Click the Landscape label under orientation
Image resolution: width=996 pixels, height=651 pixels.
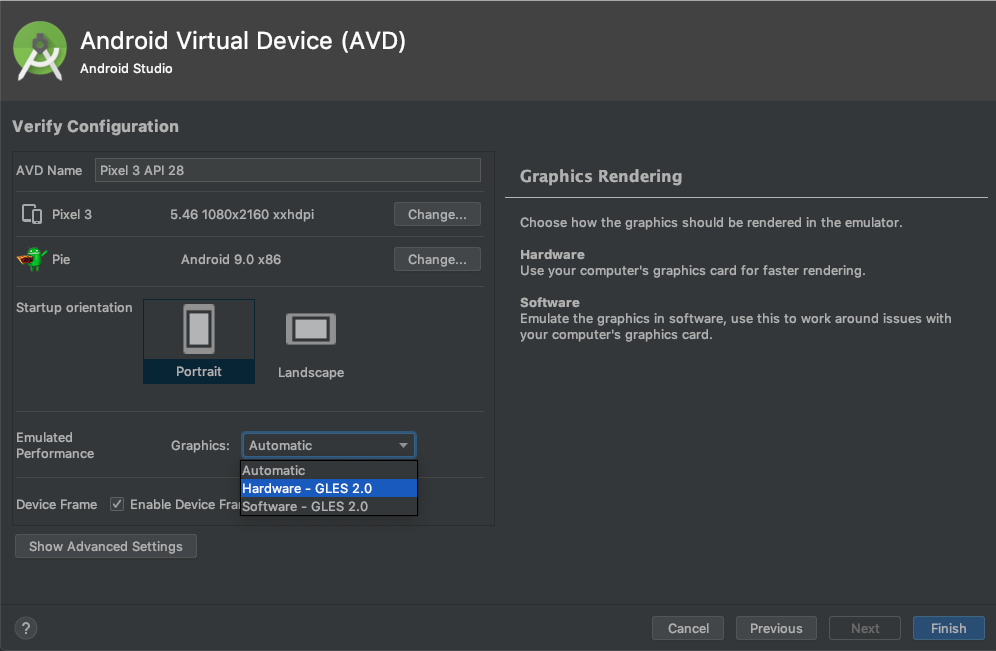click(x=310, y=372)
